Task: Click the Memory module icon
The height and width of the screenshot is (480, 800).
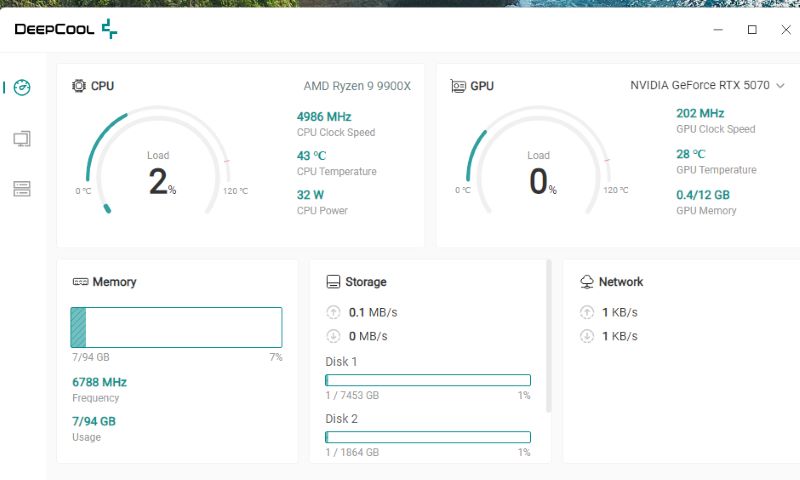Action: pos(80,282)
